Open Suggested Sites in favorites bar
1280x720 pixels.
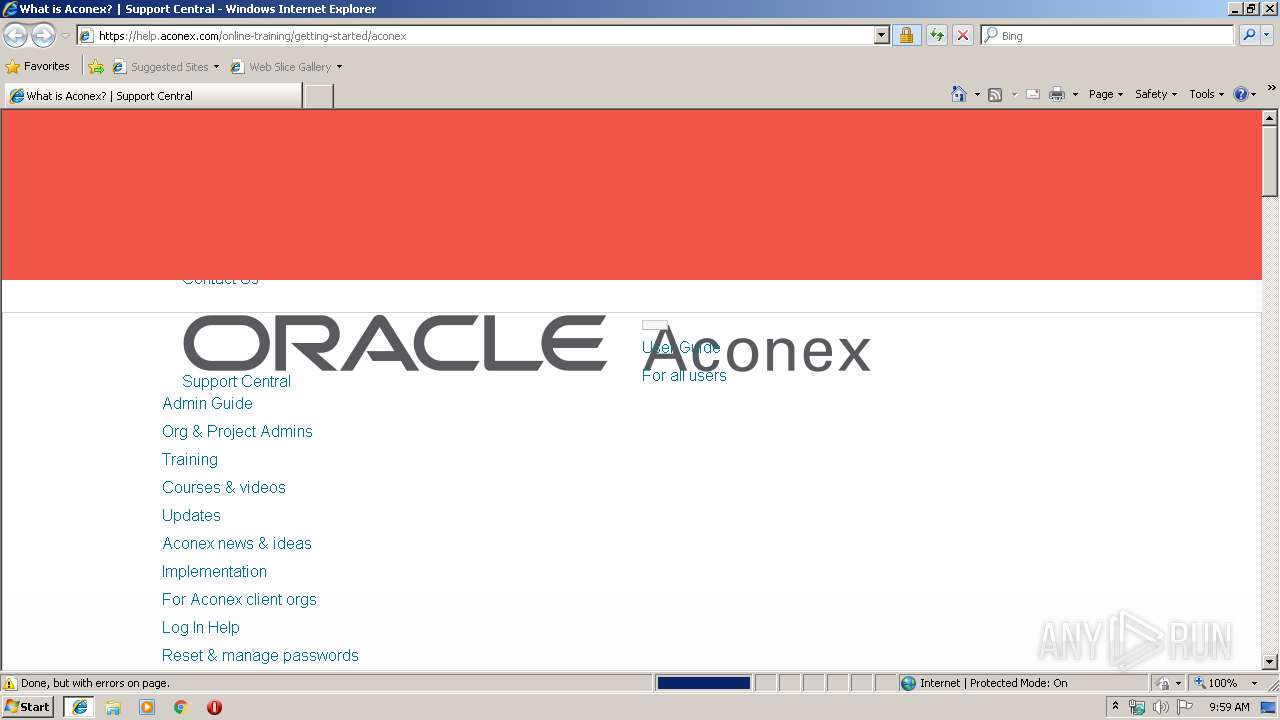click(x=165, y=67)
